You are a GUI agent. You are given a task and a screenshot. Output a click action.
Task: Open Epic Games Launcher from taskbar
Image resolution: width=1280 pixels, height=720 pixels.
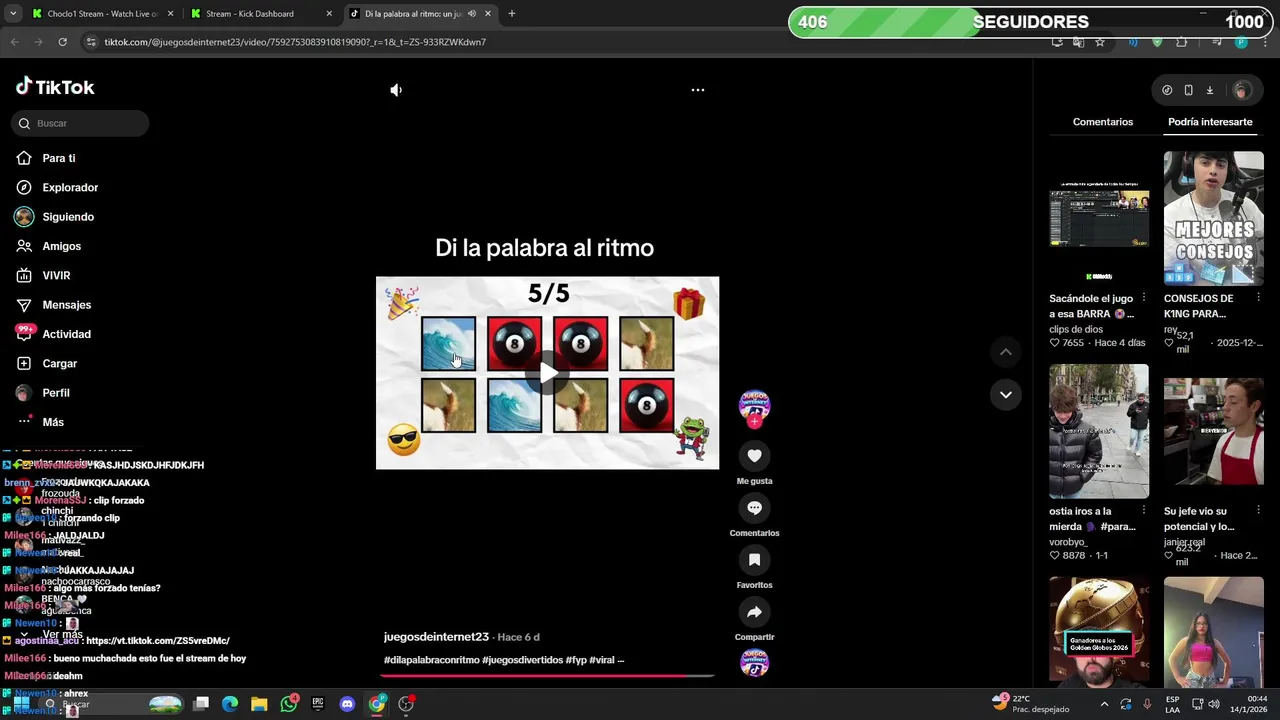click(318, 704)
